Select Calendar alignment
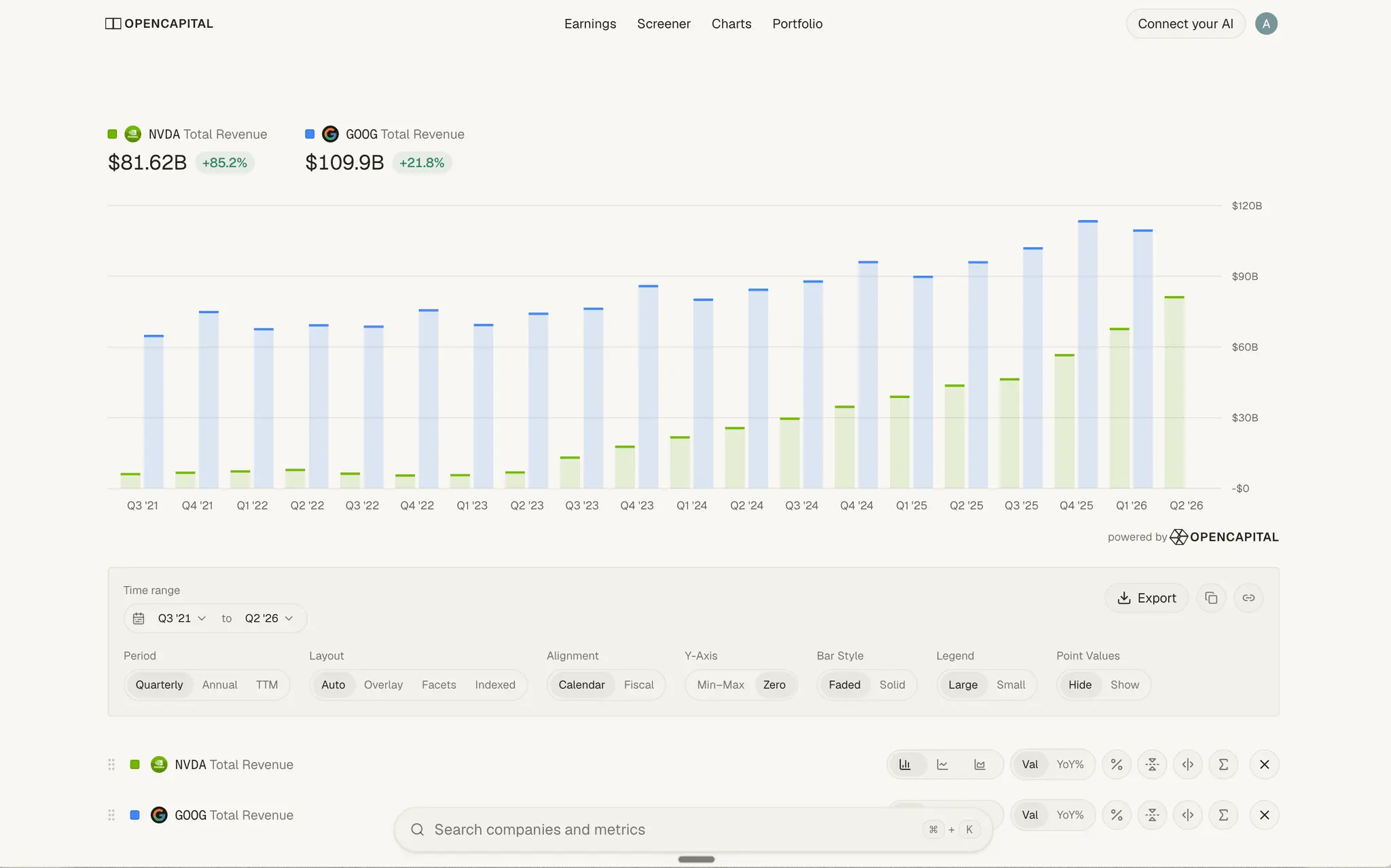The width and height of the screenshot is (1391, 868). [x=581, y=685]
